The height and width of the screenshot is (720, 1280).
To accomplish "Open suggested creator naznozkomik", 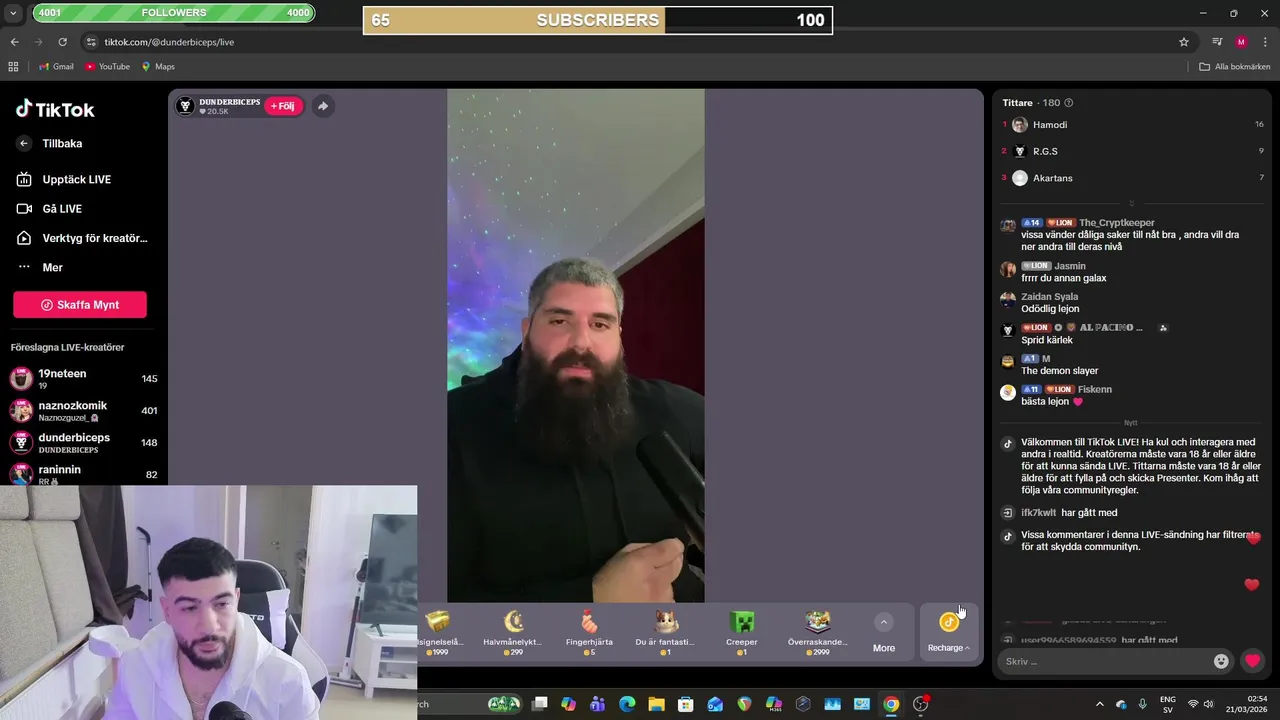I will click(84, 410).
